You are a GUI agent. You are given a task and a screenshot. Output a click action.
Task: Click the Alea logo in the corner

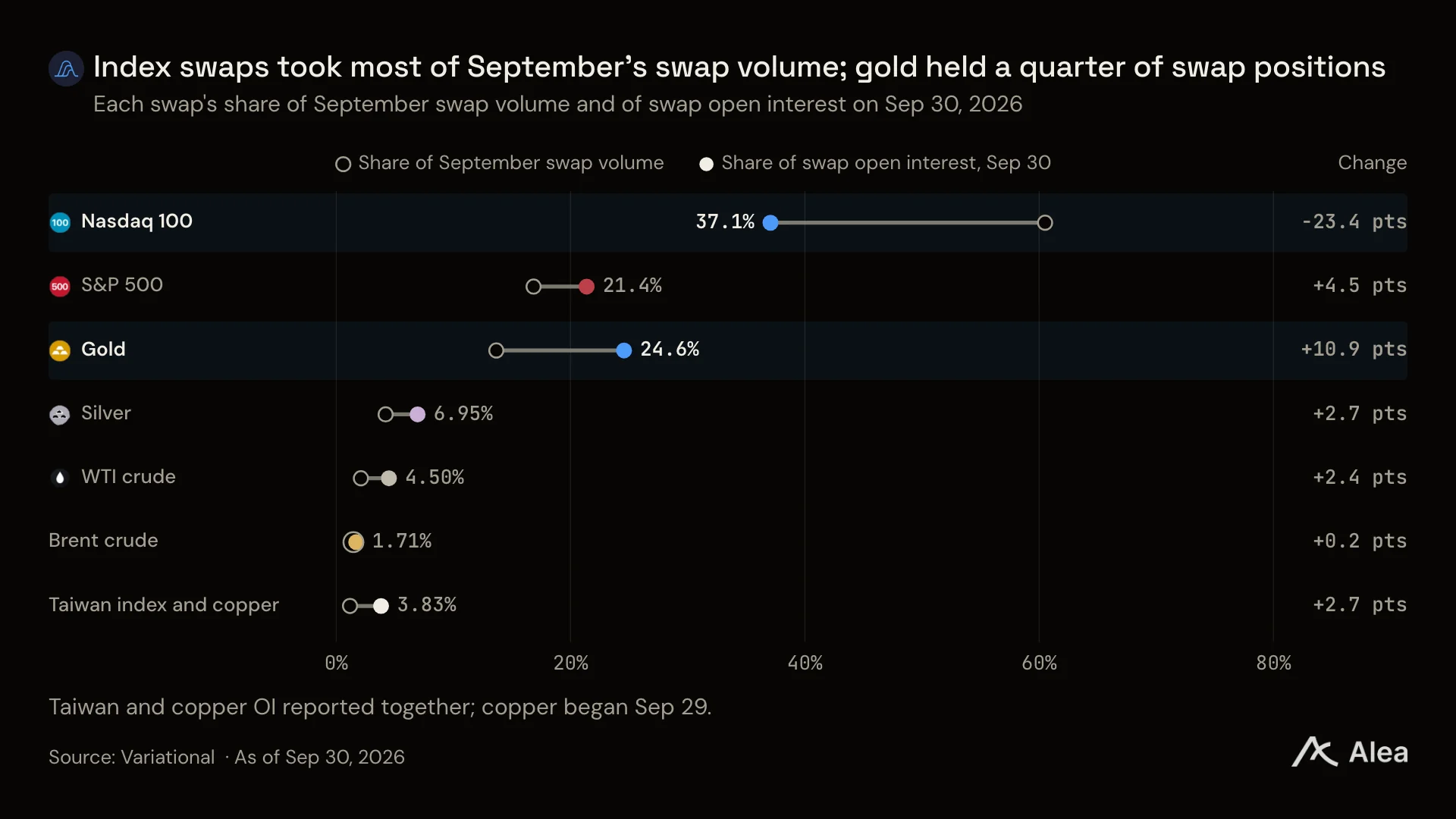click(x=1350, y=752)
